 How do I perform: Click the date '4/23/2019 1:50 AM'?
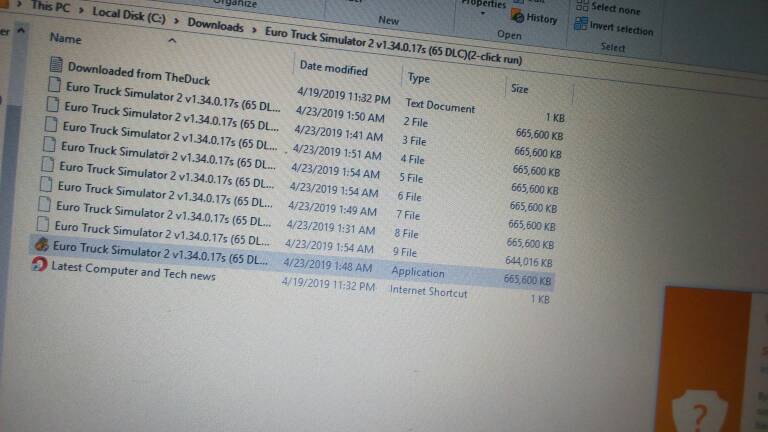(340, 114)
